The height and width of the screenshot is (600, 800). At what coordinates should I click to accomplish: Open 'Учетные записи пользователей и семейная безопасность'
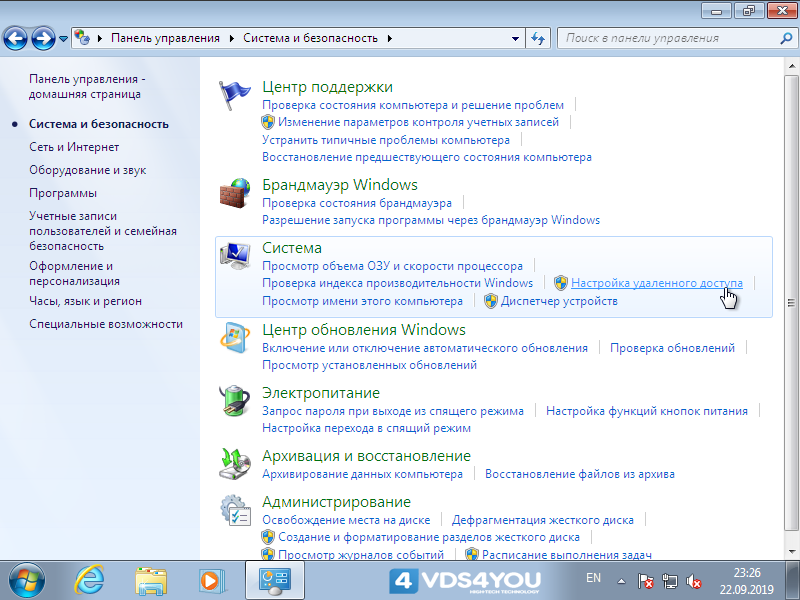coord(103,231)
